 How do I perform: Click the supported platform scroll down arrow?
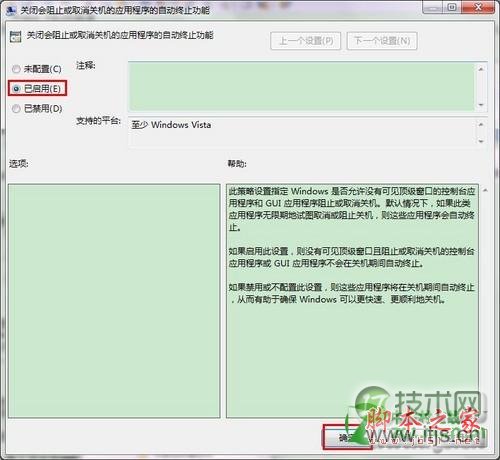pos(481,141)
